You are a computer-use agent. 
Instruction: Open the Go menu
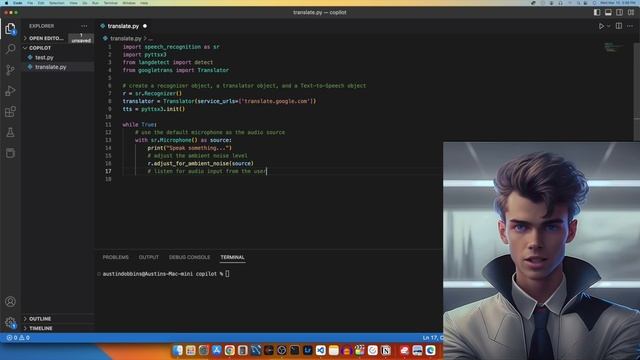(x=85, y=3)
